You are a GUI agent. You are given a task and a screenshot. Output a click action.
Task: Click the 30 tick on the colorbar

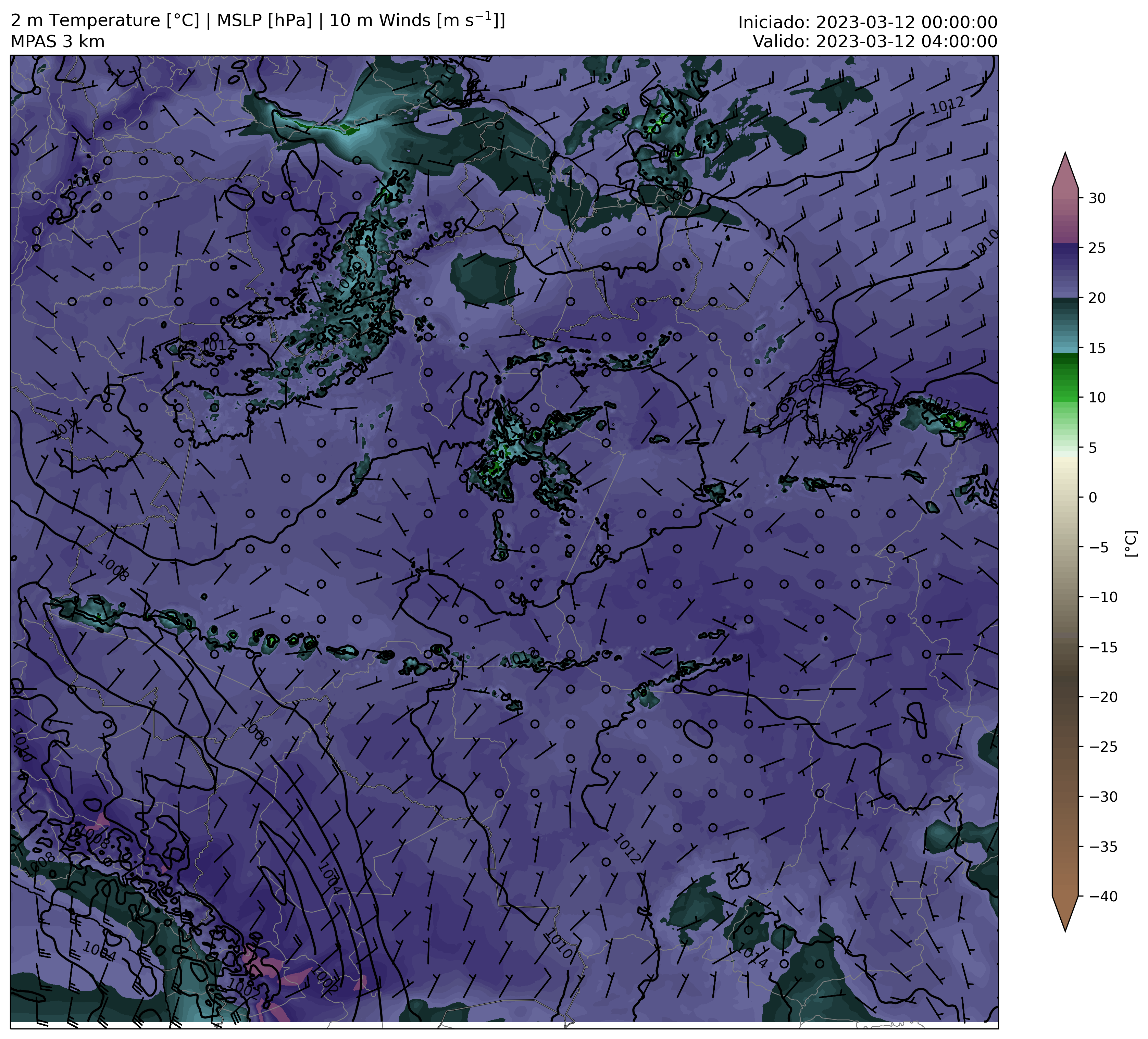coord(1097,198)
